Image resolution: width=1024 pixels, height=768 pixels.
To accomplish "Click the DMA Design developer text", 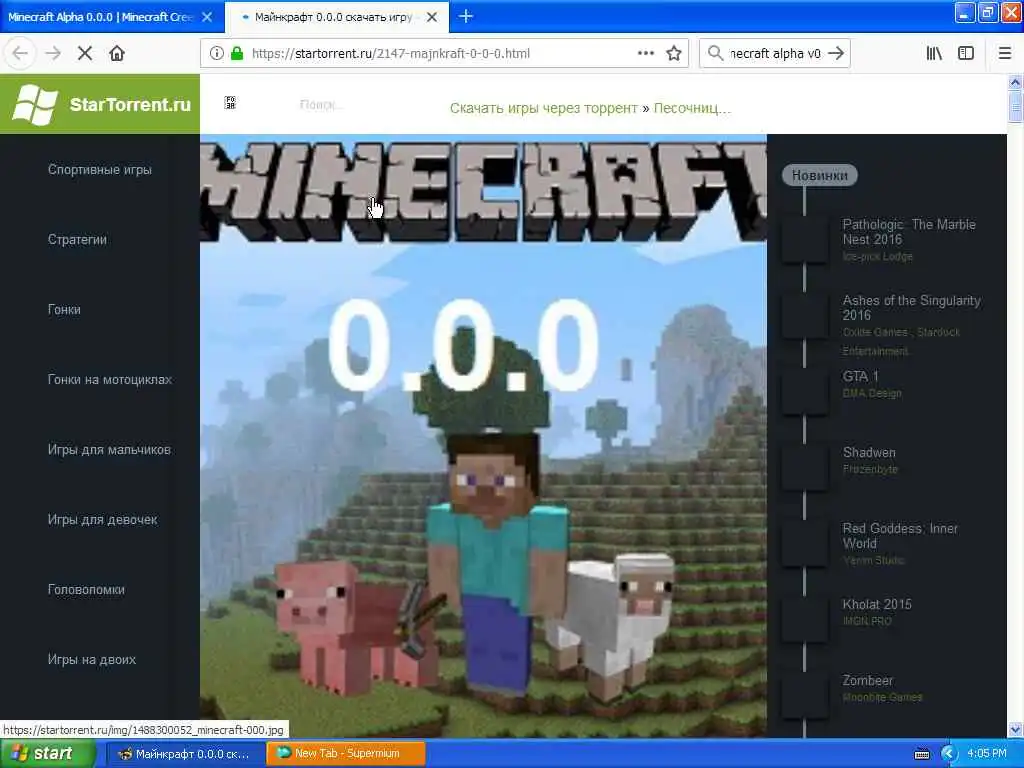I will pyautogui.click(x=872, y=393).
